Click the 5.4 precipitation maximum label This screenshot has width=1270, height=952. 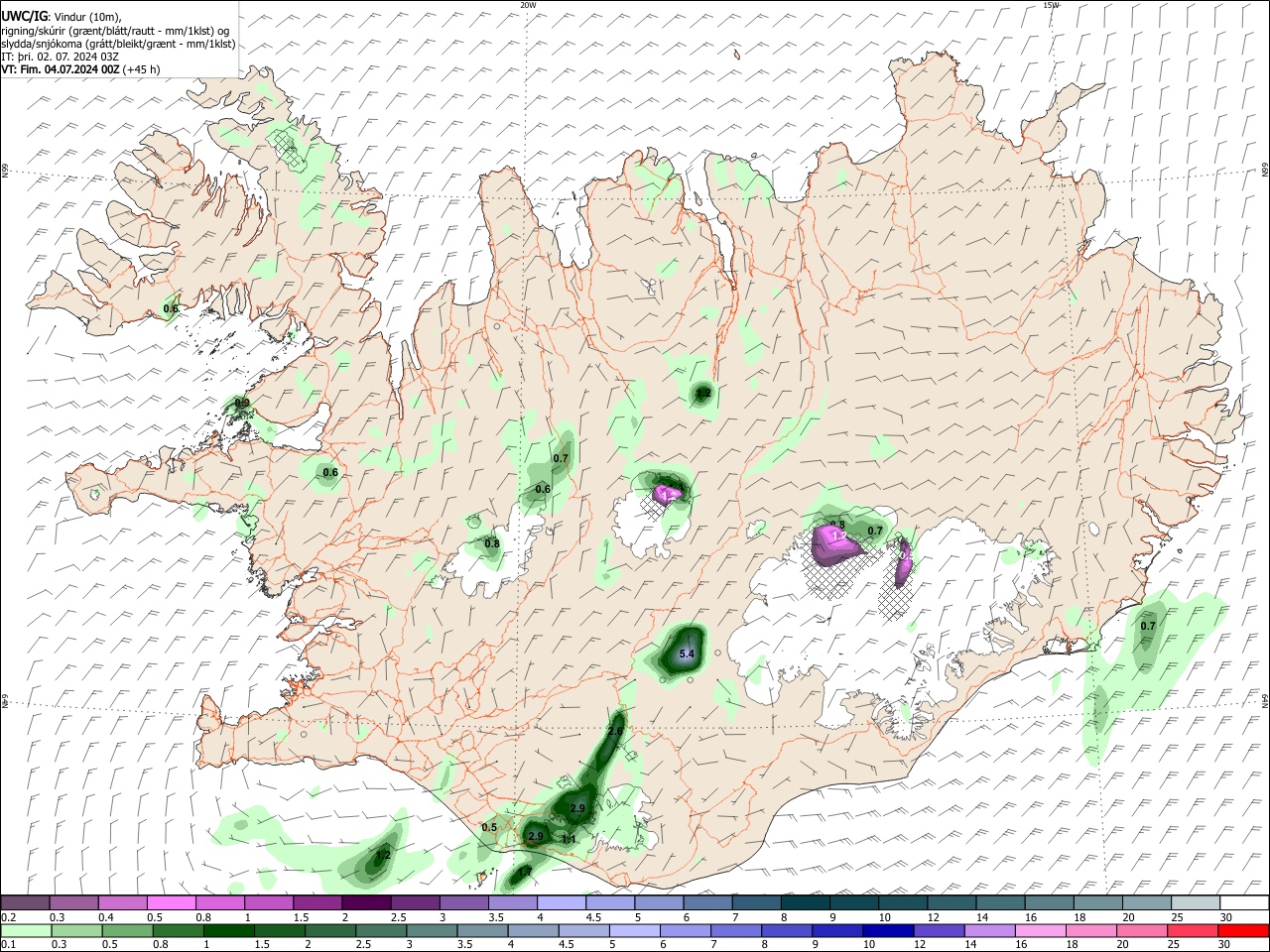(686, 655)
